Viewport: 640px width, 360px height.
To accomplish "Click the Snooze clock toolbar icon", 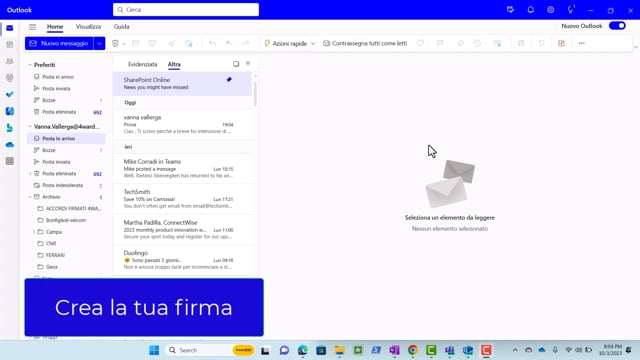I will 477,43.
